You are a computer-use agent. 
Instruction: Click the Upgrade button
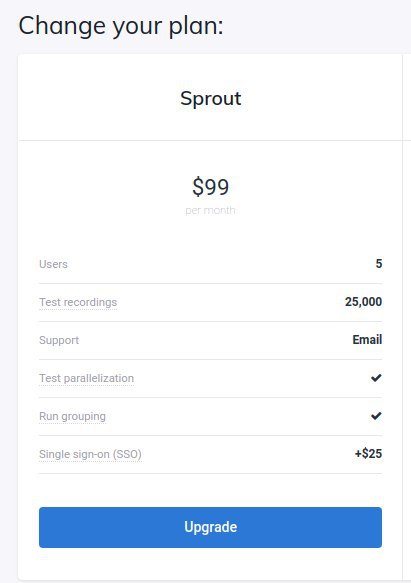point(210,527)
